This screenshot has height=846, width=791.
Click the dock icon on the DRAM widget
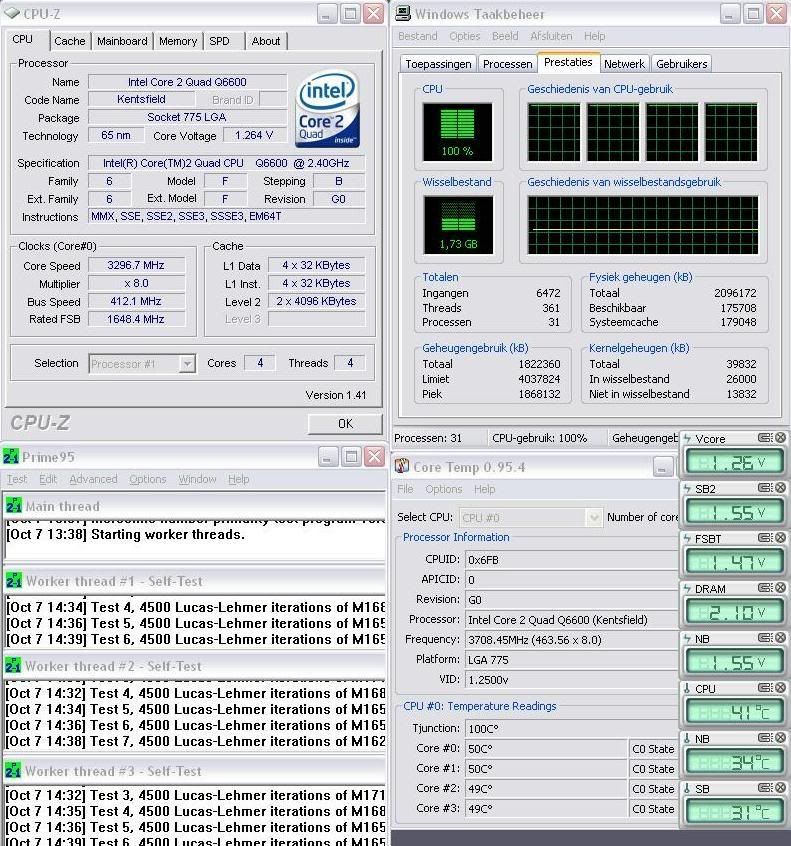(x=765, y=588)
